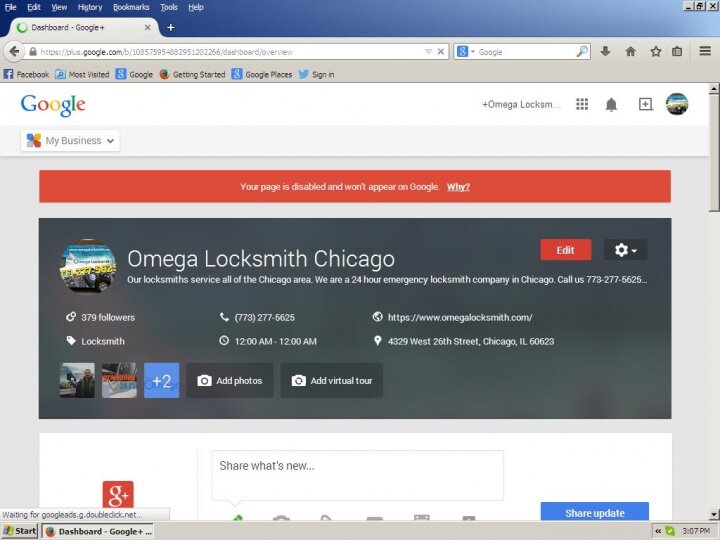Click Omega Locksmith profile picture
Image resolution: width=720 pixels, height=540 pixels.
coord(88,266)
